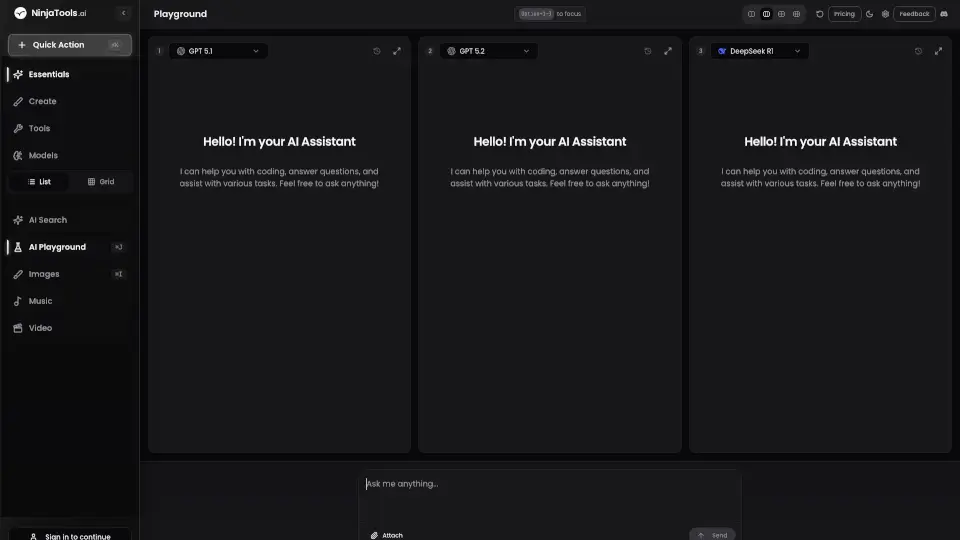Image resolution: width=960 pixels, height=540 pixels.
Task: Click the 'Ask me anything' input field
Action: 548,484
